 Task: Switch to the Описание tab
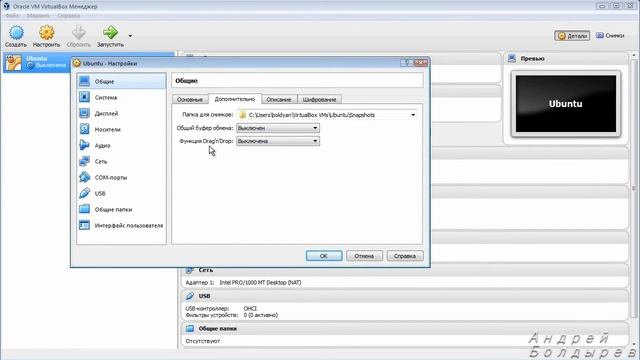[x=279, y=99]
